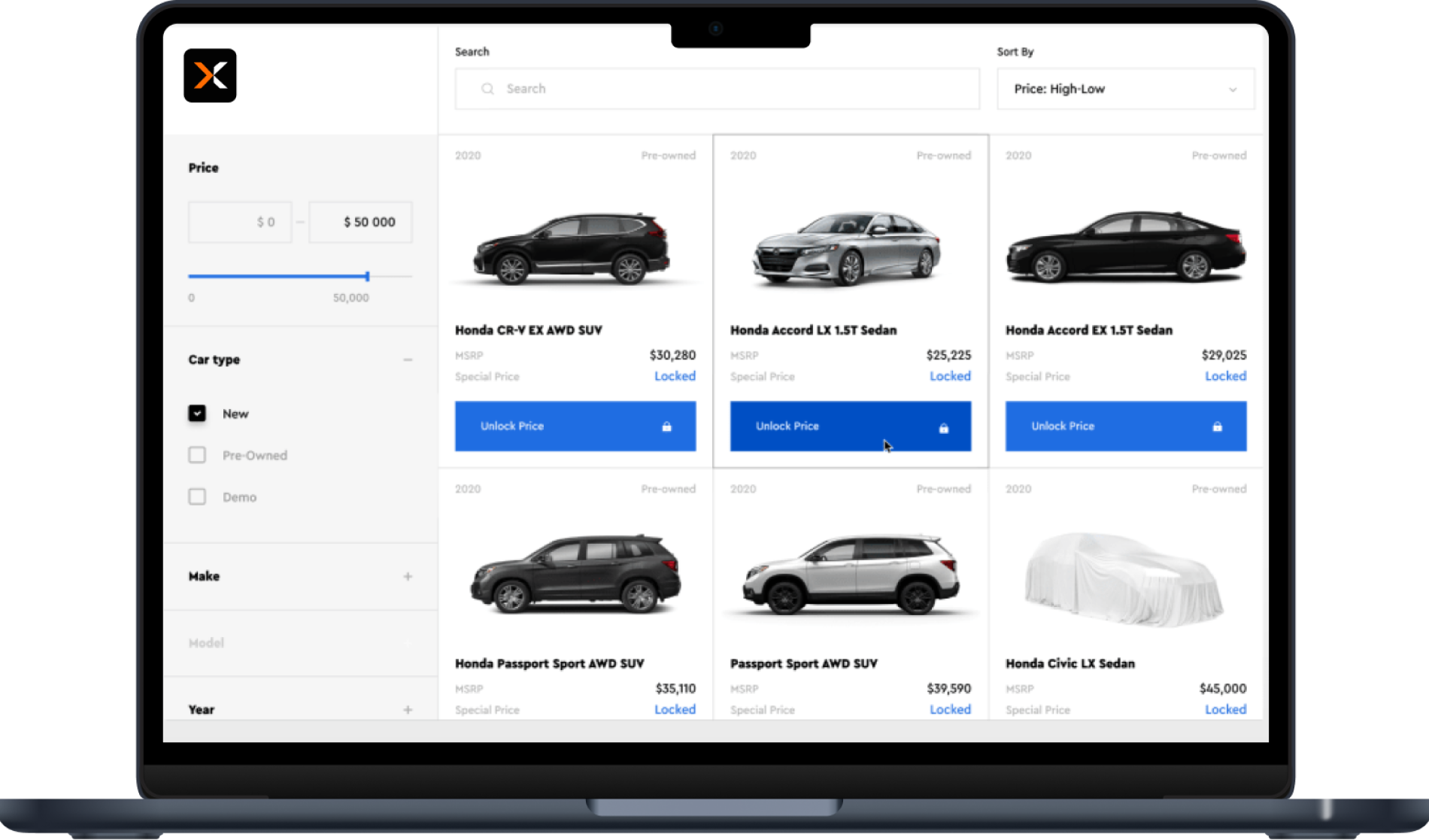This screenshot has width=1429, height=840.
Task: Check the Pre-Owned checkbox
Action: [x=197, y=455]
